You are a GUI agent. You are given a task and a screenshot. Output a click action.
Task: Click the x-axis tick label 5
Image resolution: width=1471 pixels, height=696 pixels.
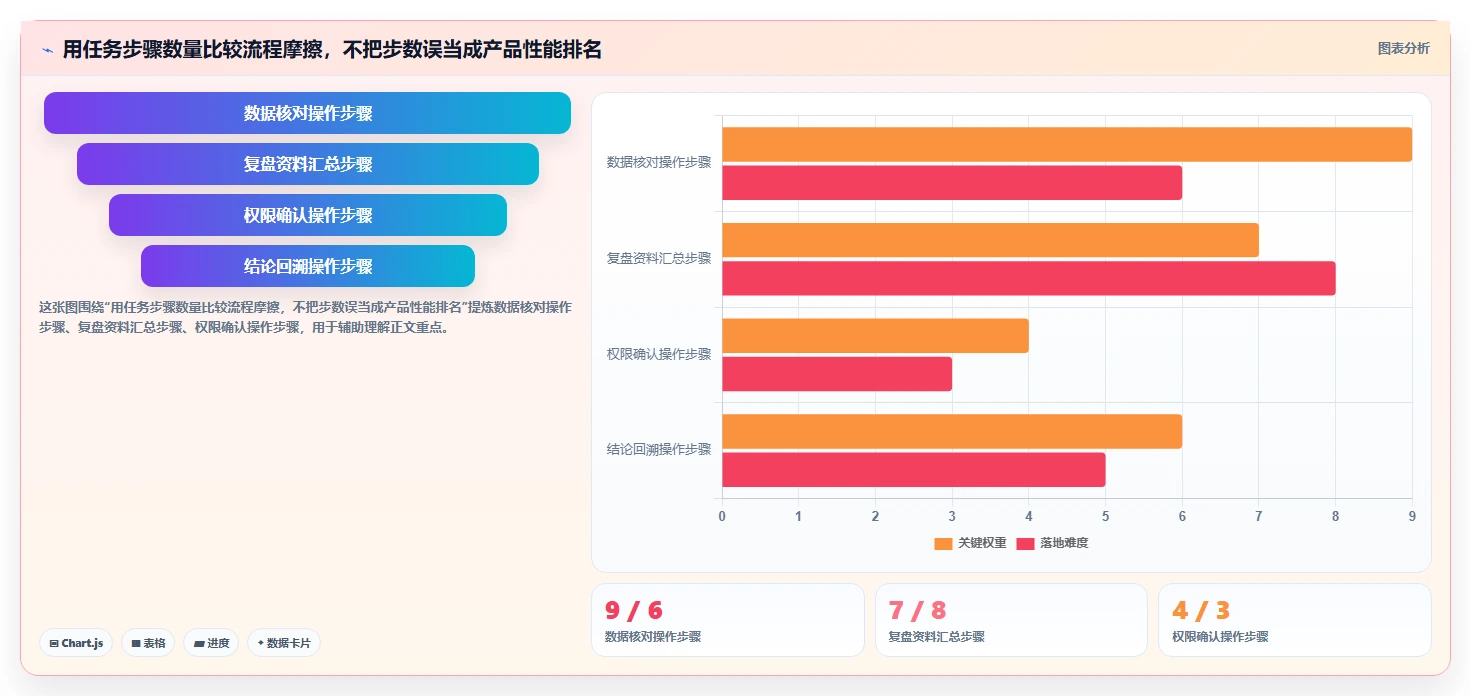click(x=1105, y=516)
